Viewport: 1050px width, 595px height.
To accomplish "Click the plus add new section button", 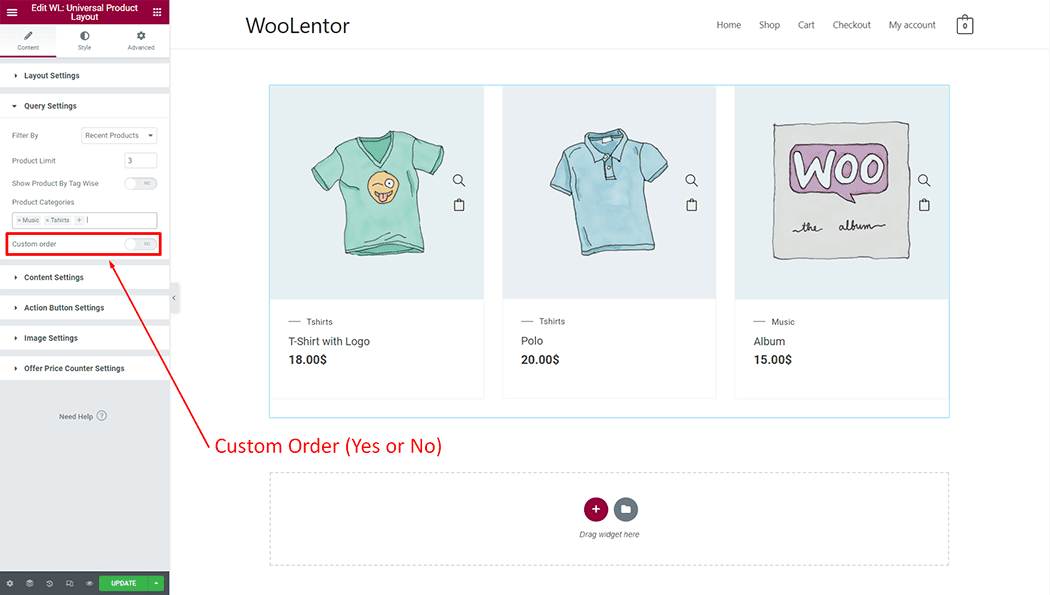I will point(596,509).
